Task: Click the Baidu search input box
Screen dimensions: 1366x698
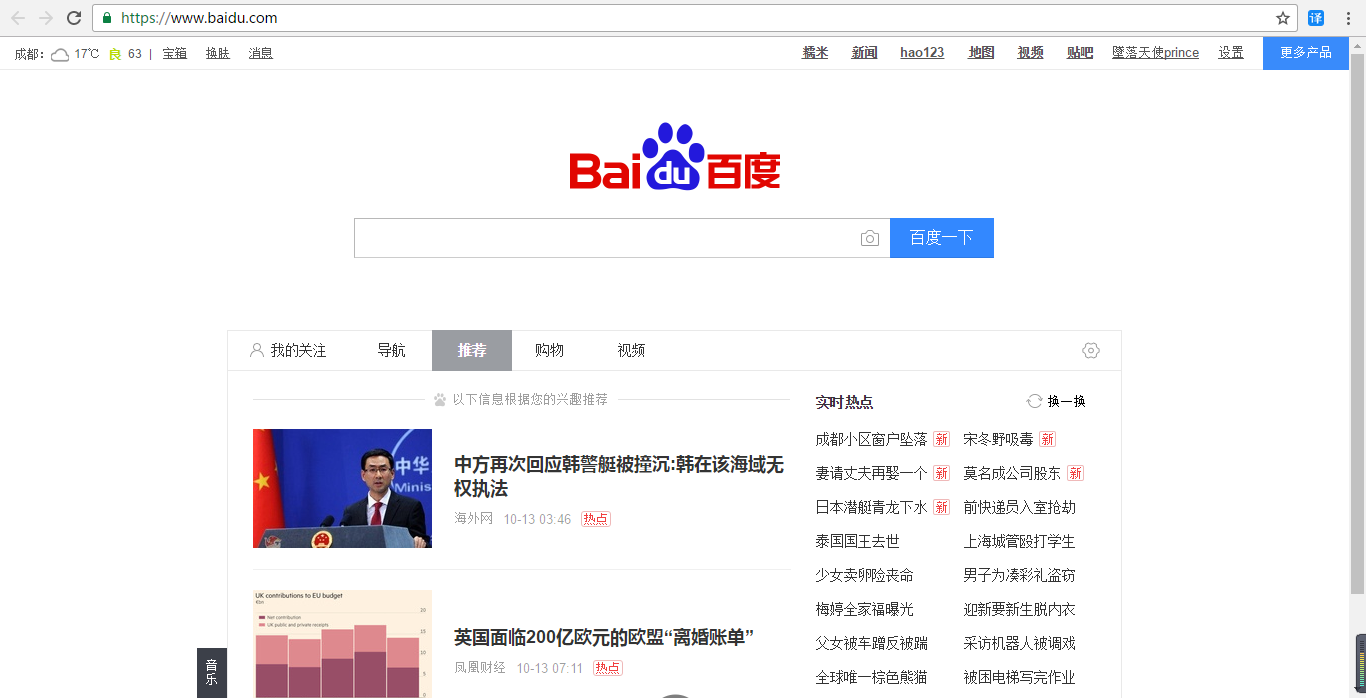Action: pos(622,238)
